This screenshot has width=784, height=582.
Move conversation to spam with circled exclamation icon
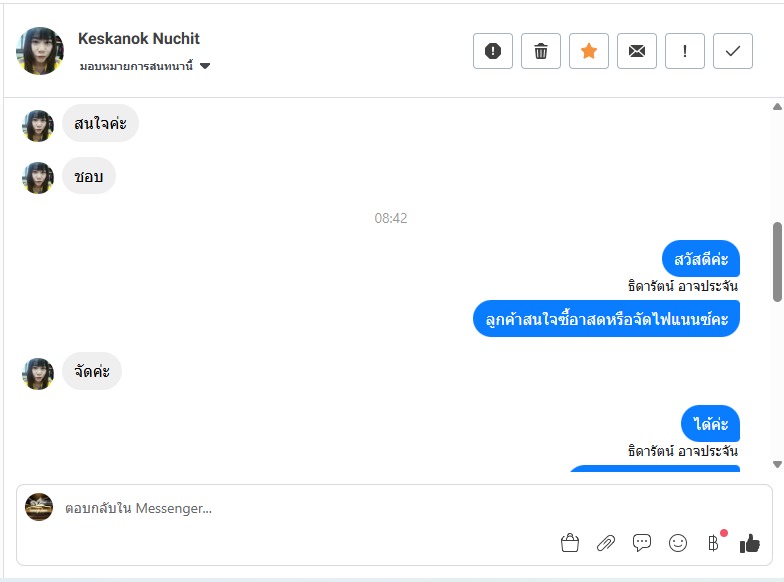pos(493,51)
